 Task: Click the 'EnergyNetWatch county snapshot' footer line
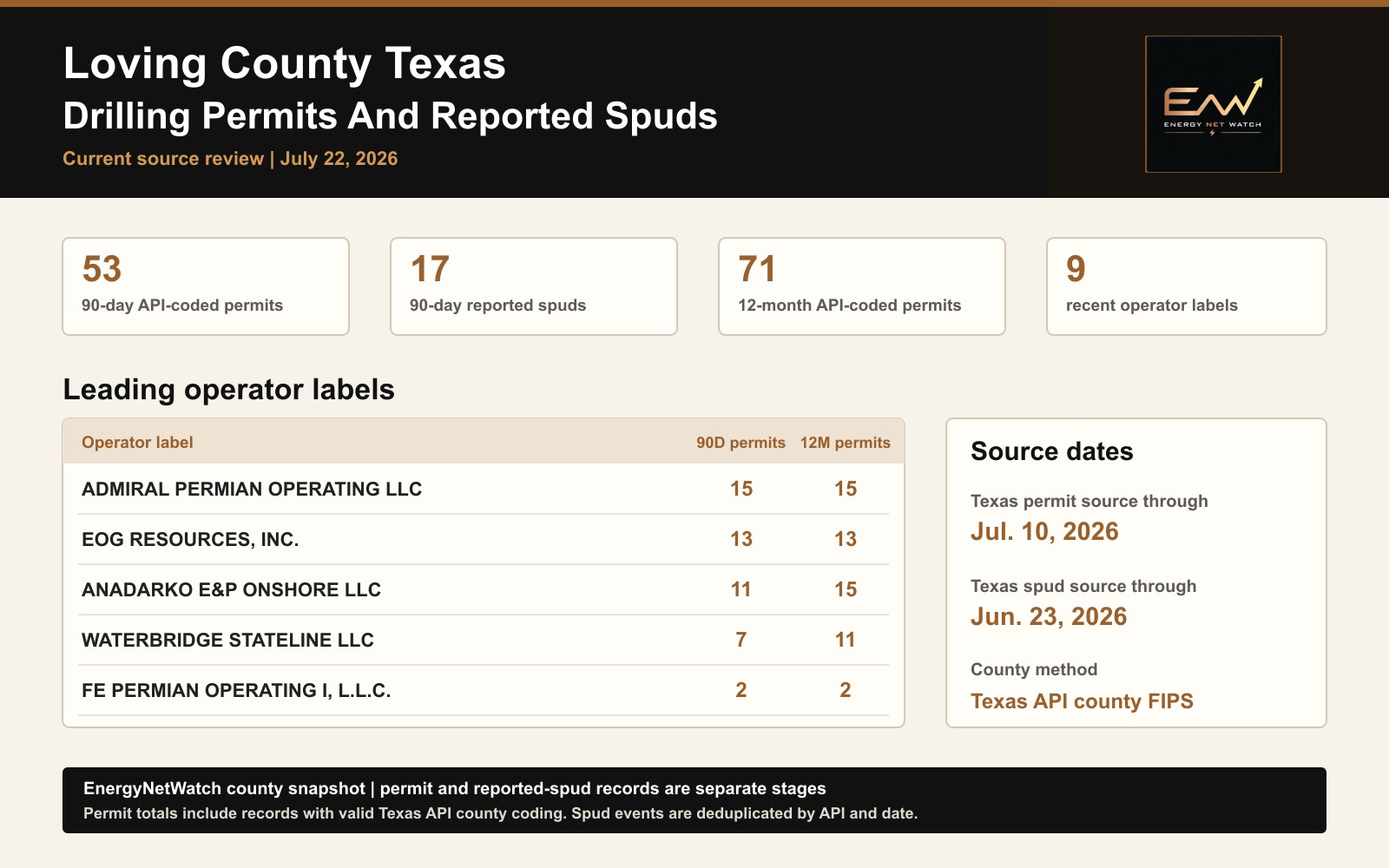(x=455, y=789)
